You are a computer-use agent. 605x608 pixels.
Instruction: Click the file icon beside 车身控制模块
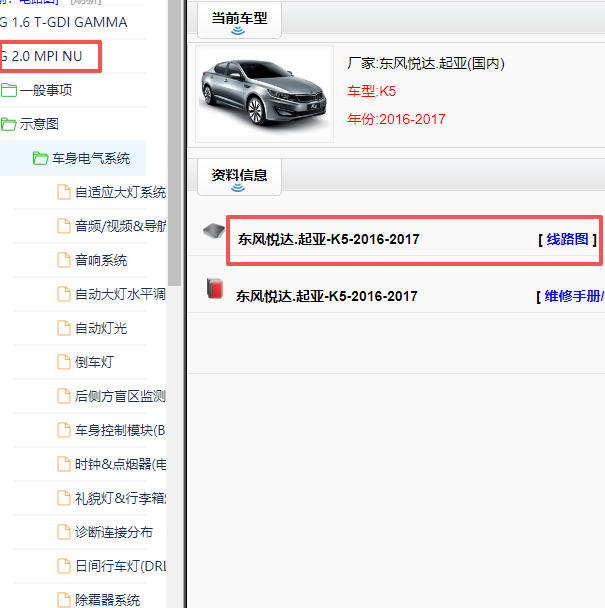click(64, 430)
